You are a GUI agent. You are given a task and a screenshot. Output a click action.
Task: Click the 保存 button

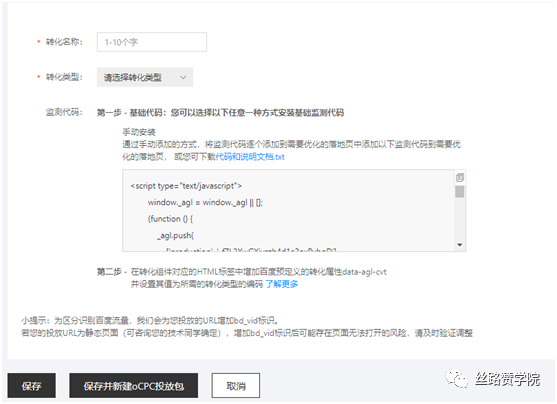(32, 386)
